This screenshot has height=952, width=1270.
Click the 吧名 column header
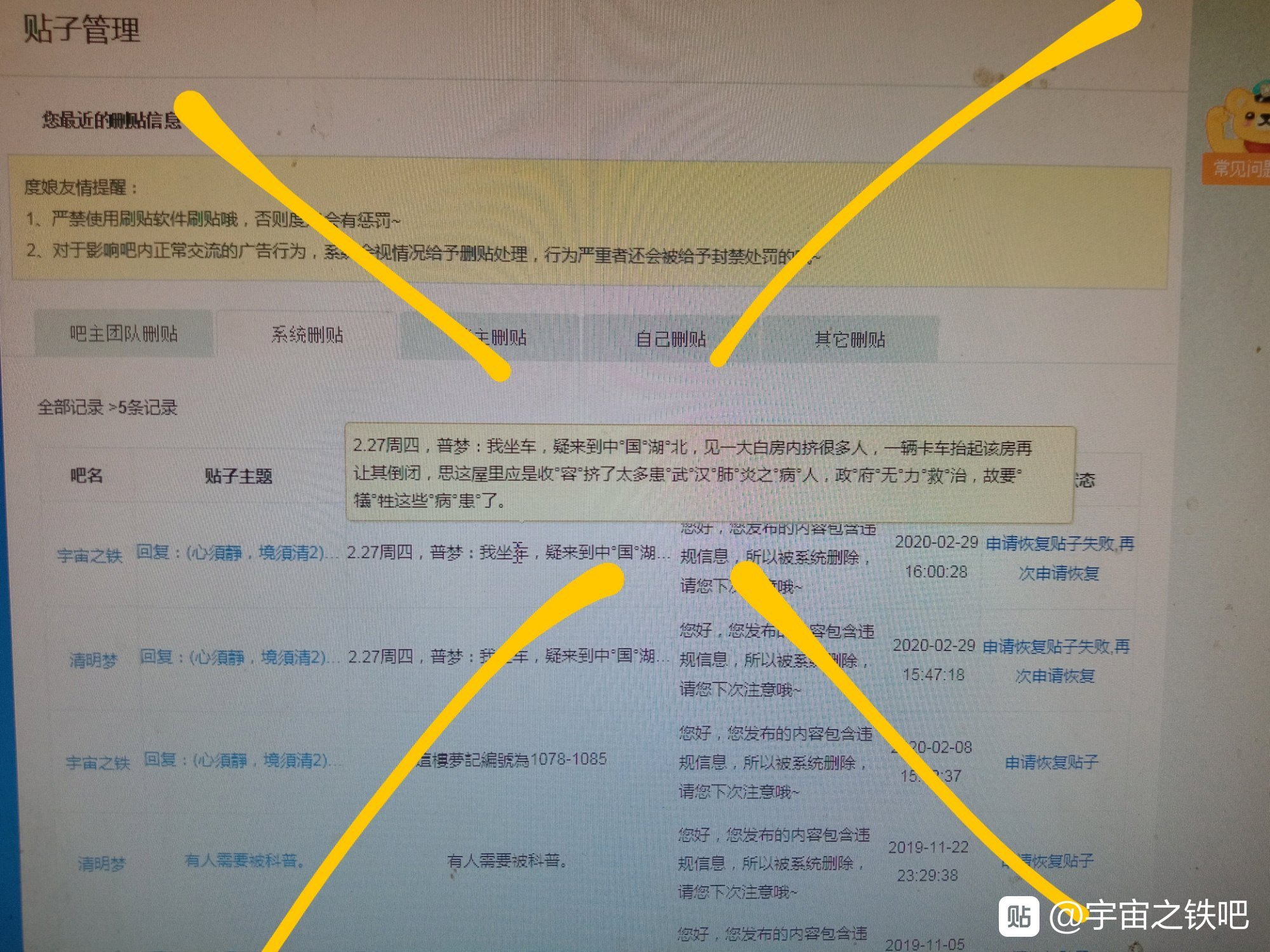(86, 475)
